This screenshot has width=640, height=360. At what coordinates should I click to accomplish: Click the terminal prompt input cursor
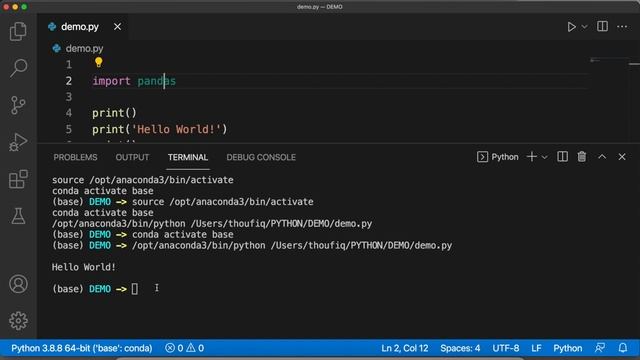tap(135, 289)
